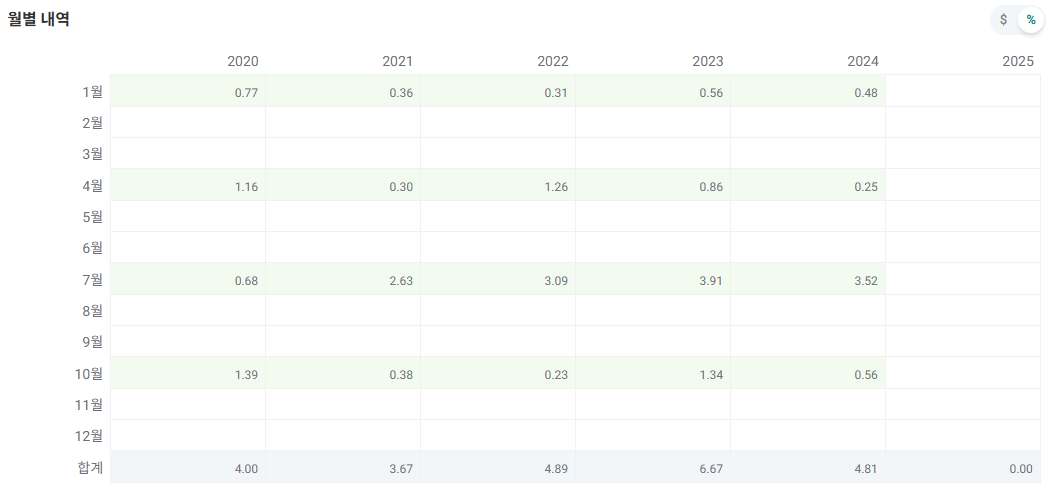Click October 2022 value 0.23
This screenshot has width=1056, height=492.
[556, 375]
